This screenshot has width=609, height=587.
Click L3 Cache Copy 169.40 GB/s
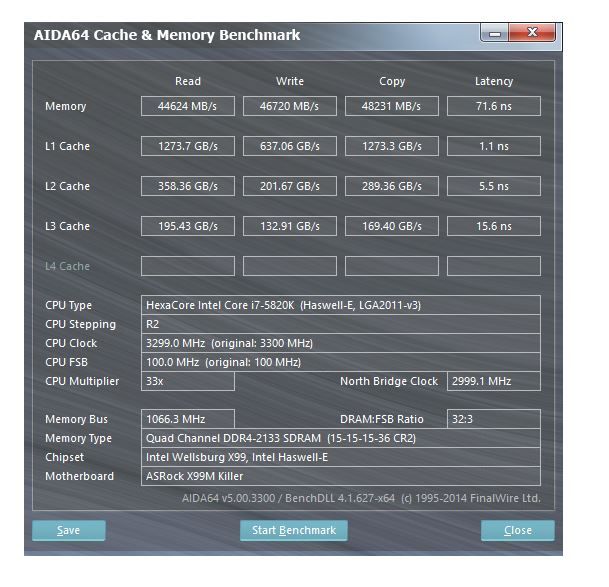click(392, 226)
